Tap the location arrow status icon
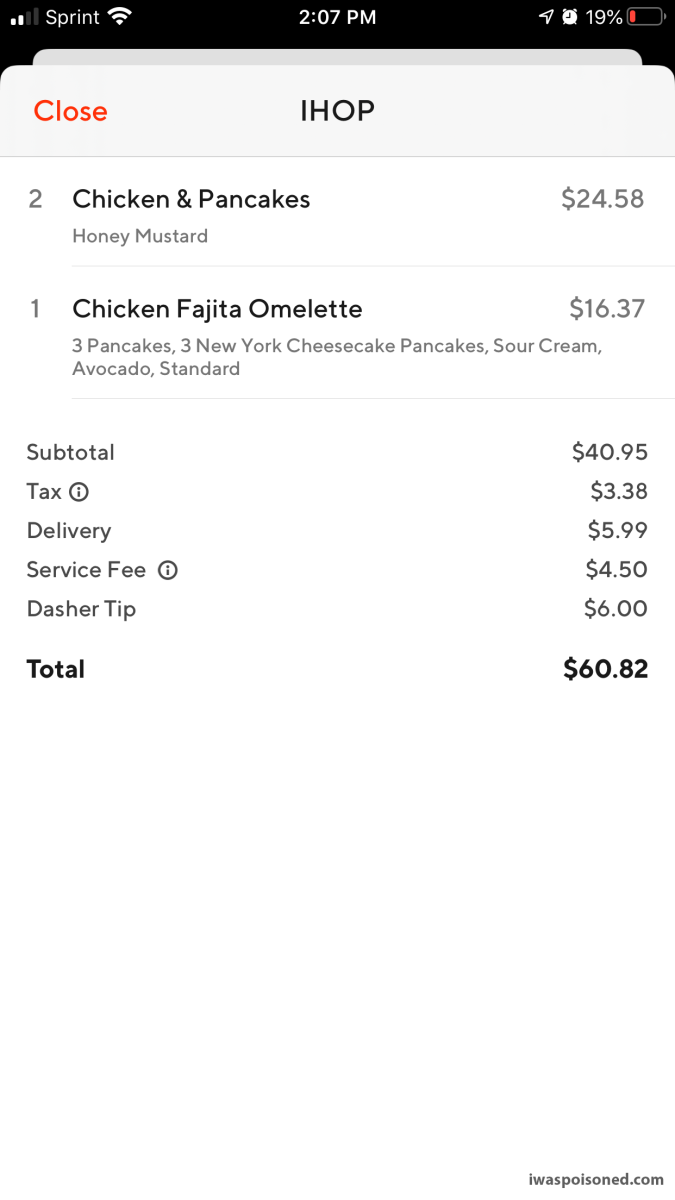This screenshot has height=1200, width=675. 546,17
